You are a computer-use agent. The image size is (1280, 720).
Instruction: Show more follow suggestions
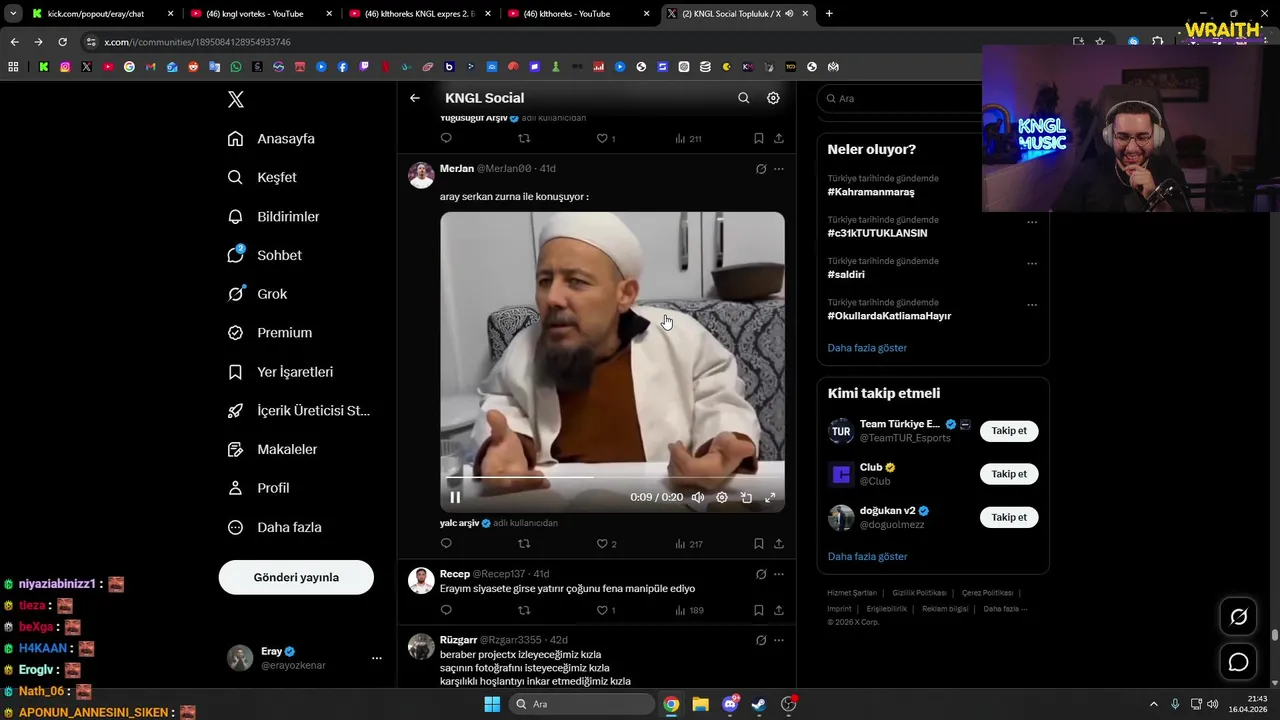(867, 556)
